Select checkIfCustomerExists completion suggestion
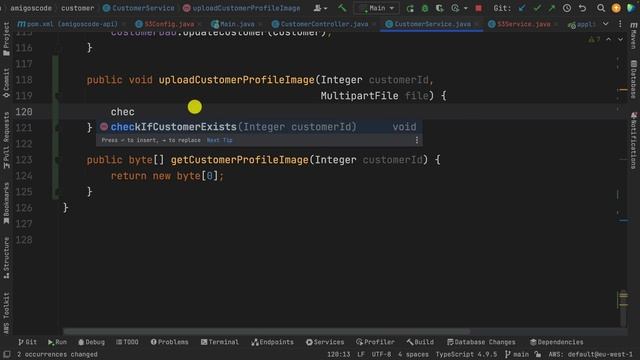The width and height of the screenshot is (640, 360). point(259,127)
